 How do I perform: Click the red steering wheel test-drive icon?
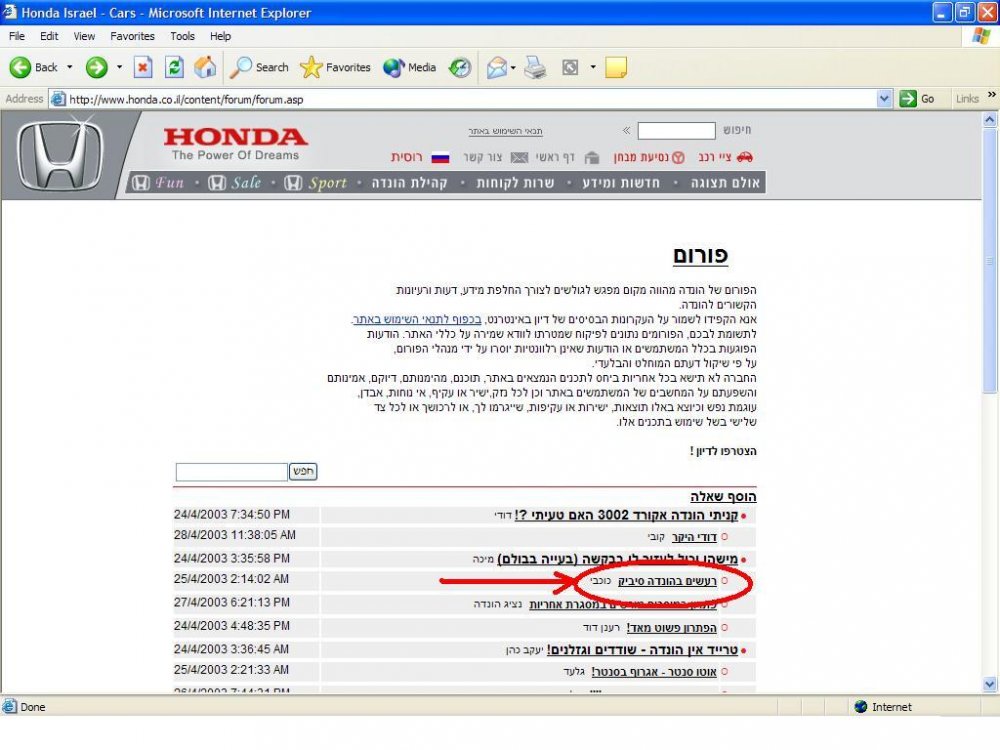[x=678, y=158]
